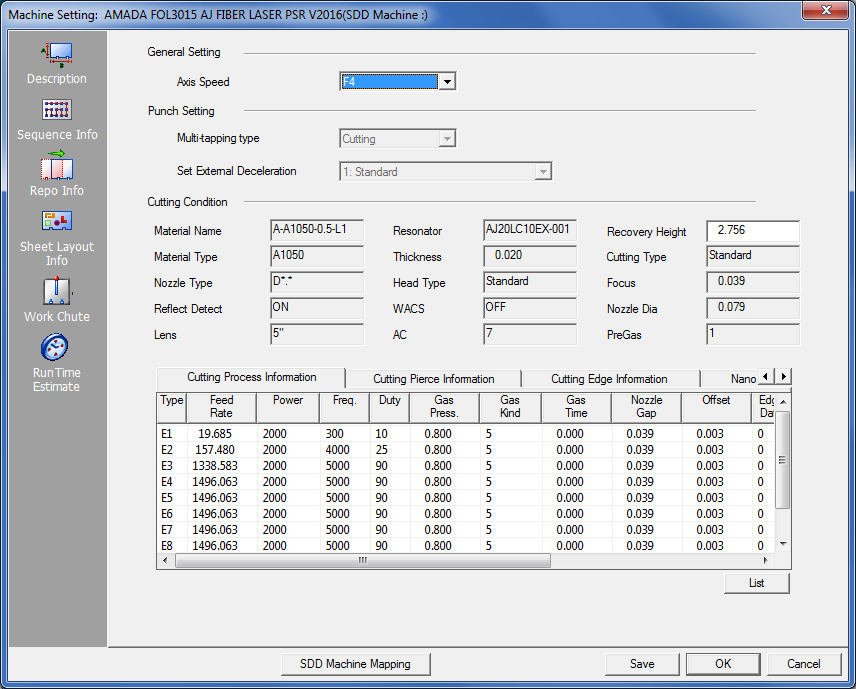Click feed rate value 1338.583
856x689 pixels.
tap(215, 466)
